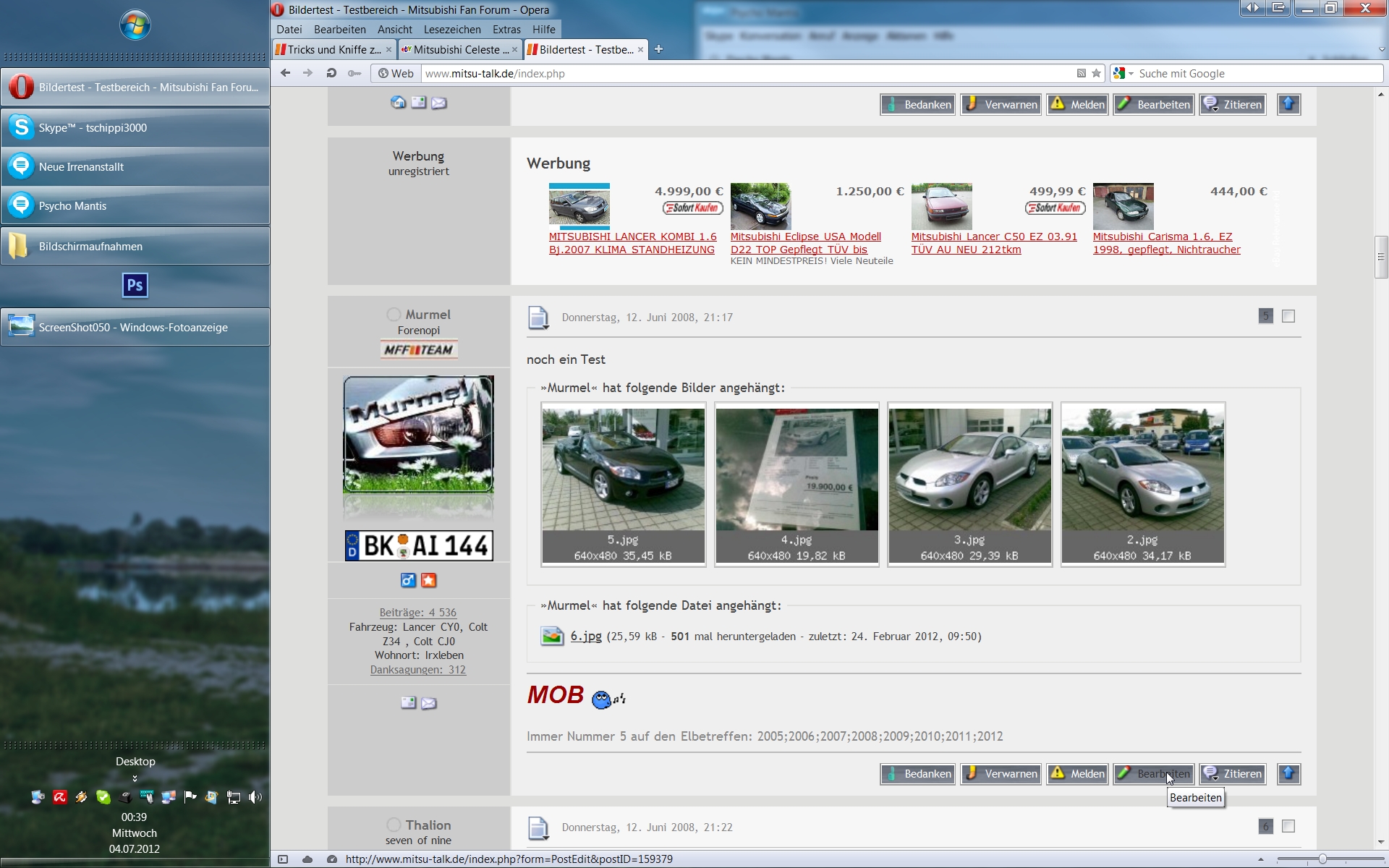Click the RSS feed icon in address bar
The width and height of the screenshot is (1389, 868).
coord(1081,73)
